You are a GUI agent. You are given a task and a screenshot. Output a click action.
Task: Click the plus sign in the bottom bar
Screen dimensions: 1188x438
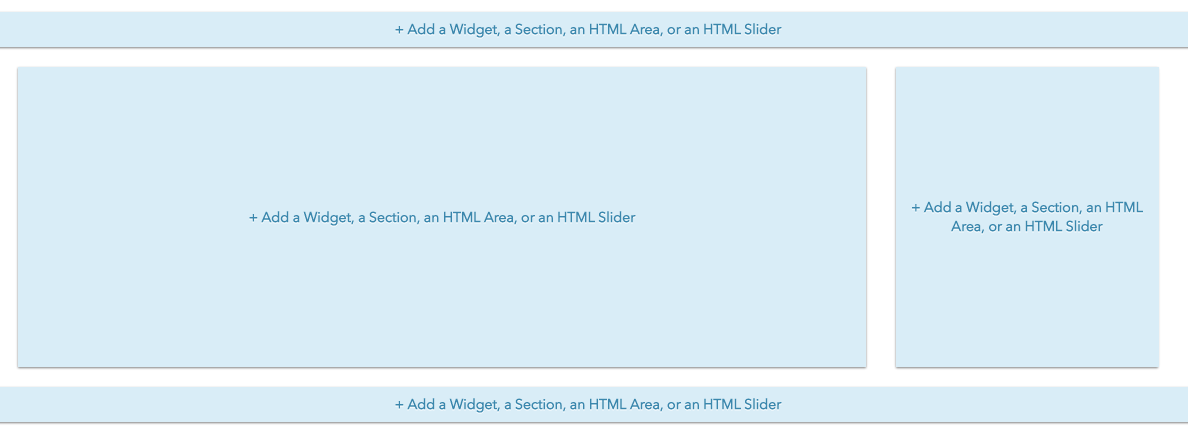pos(399,405)
